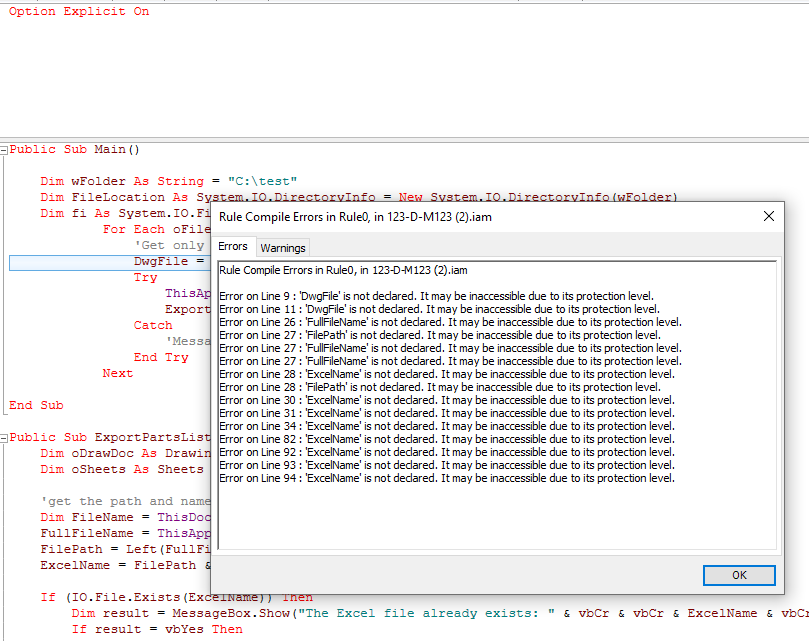Click the highlighted DwgFile code line

pyautogui.click(x=110, y=262)
